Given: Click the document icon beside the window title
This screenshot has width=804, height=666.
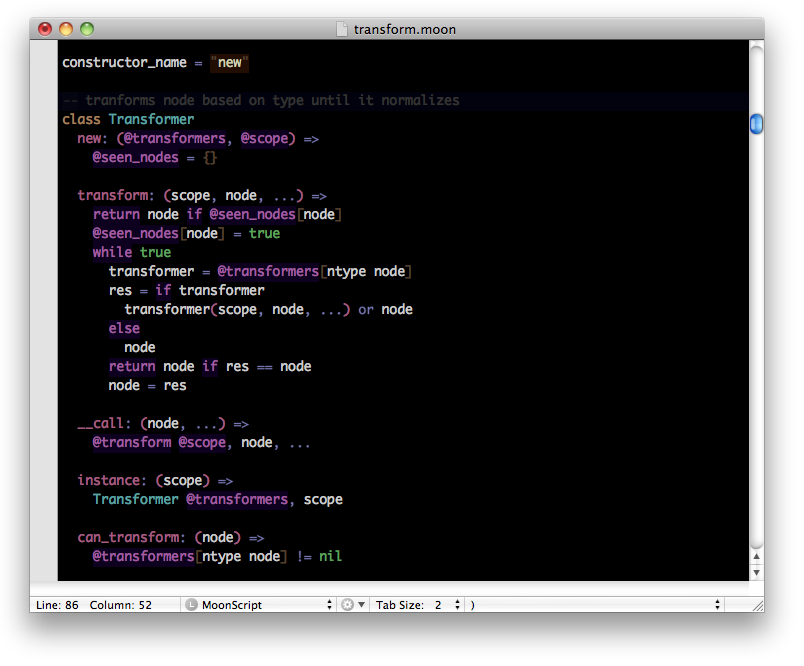Looking at the screenshot, I should [x=343, y=29].
